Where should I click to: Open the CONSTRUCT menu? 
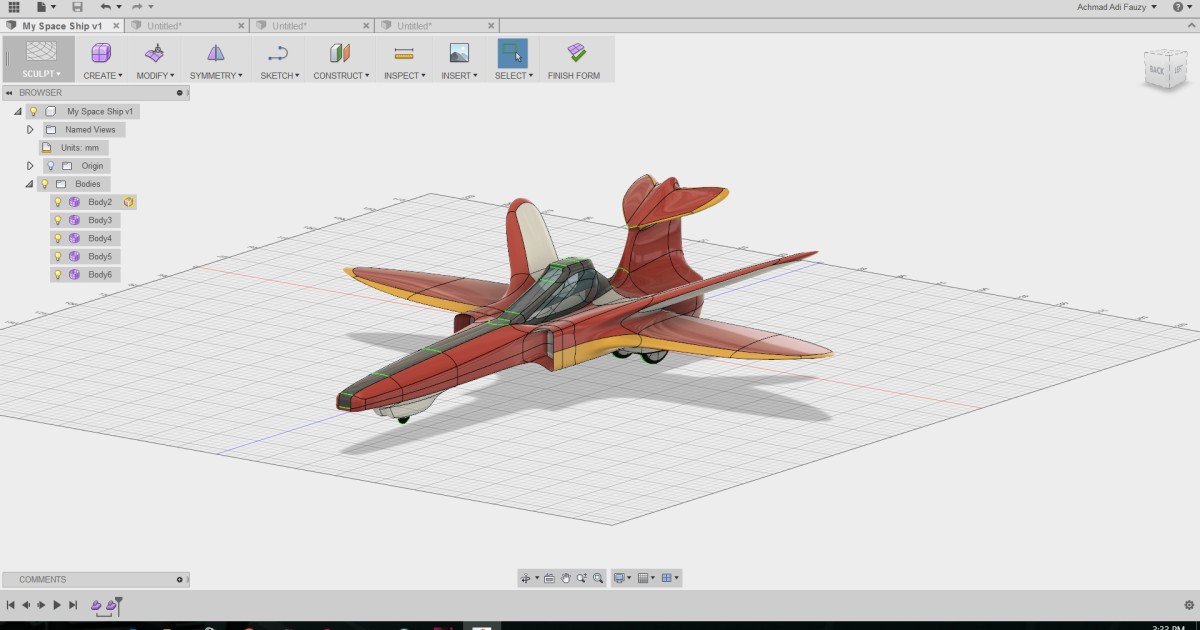(341, 75)
